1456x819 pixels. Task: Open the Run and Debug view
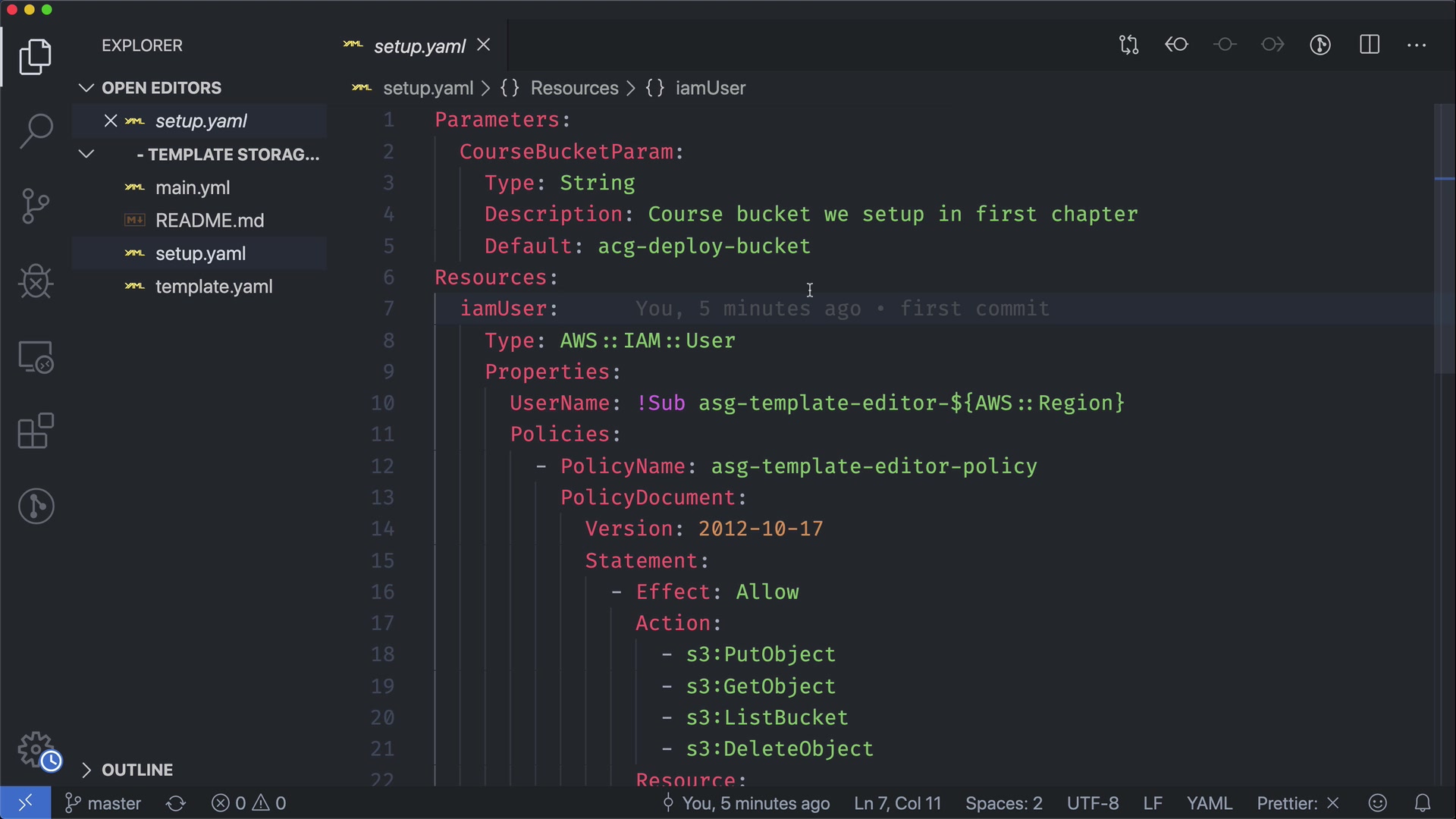[36, 281]
